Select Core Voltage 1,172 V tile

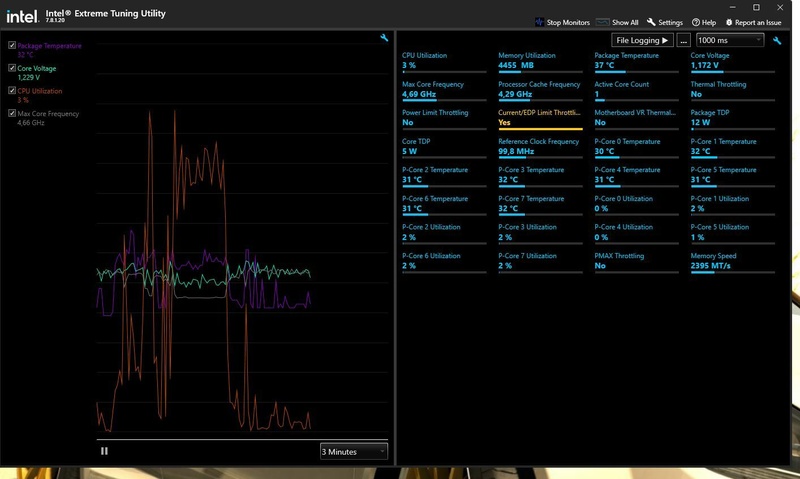[733, 62]
